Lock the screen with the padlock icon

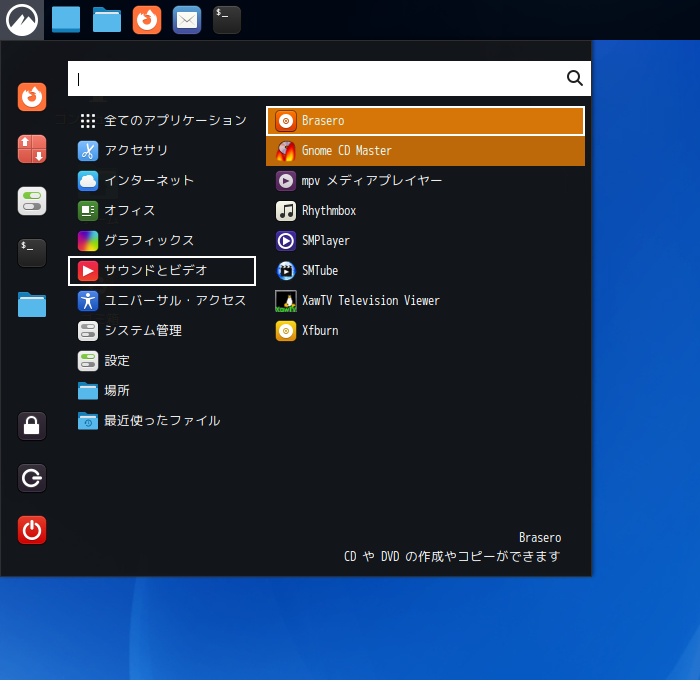tap(32, 426)
